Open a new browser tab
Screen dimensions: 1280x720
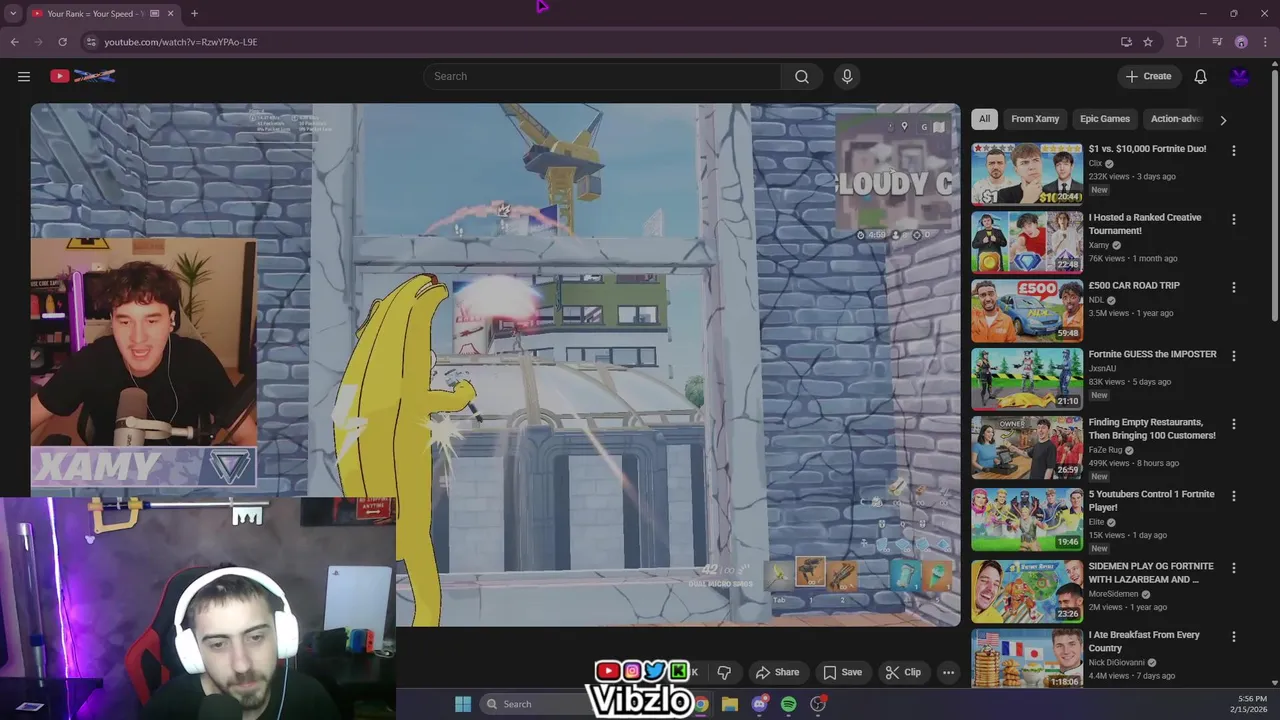click(x=194, y=13)
